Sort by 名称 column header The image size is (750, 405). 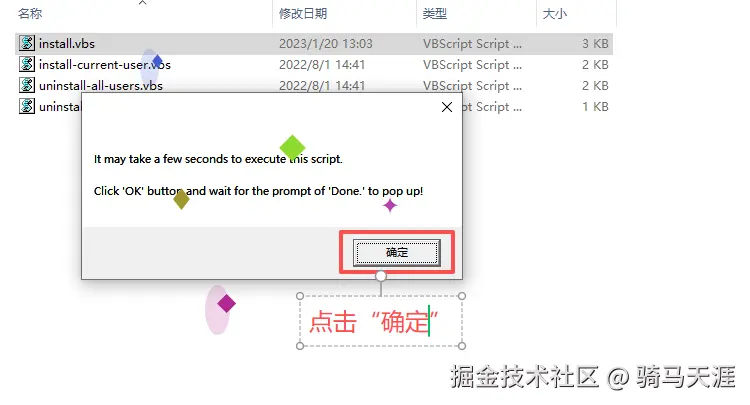30,13
